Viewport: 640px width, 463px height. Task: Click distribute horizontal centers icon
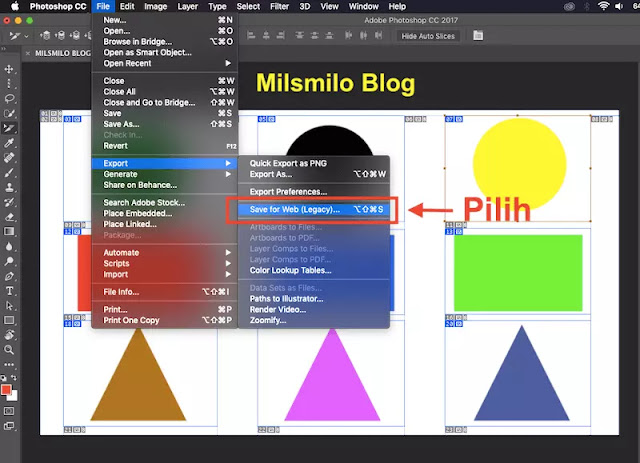[363, 36]
